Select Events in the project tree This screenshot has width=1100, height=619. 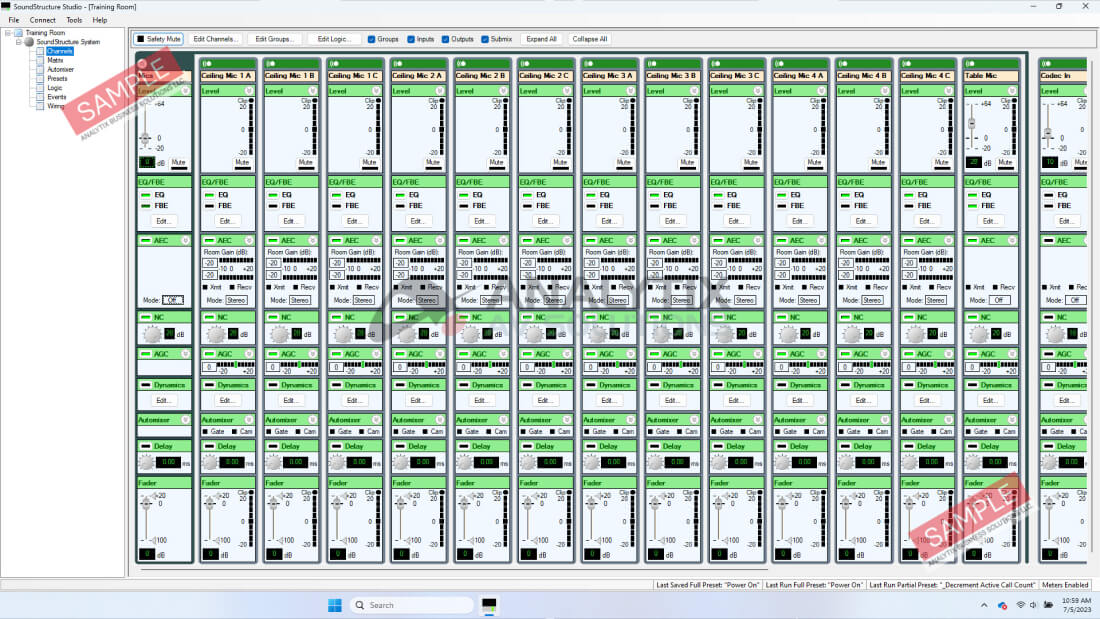point(57,97)
